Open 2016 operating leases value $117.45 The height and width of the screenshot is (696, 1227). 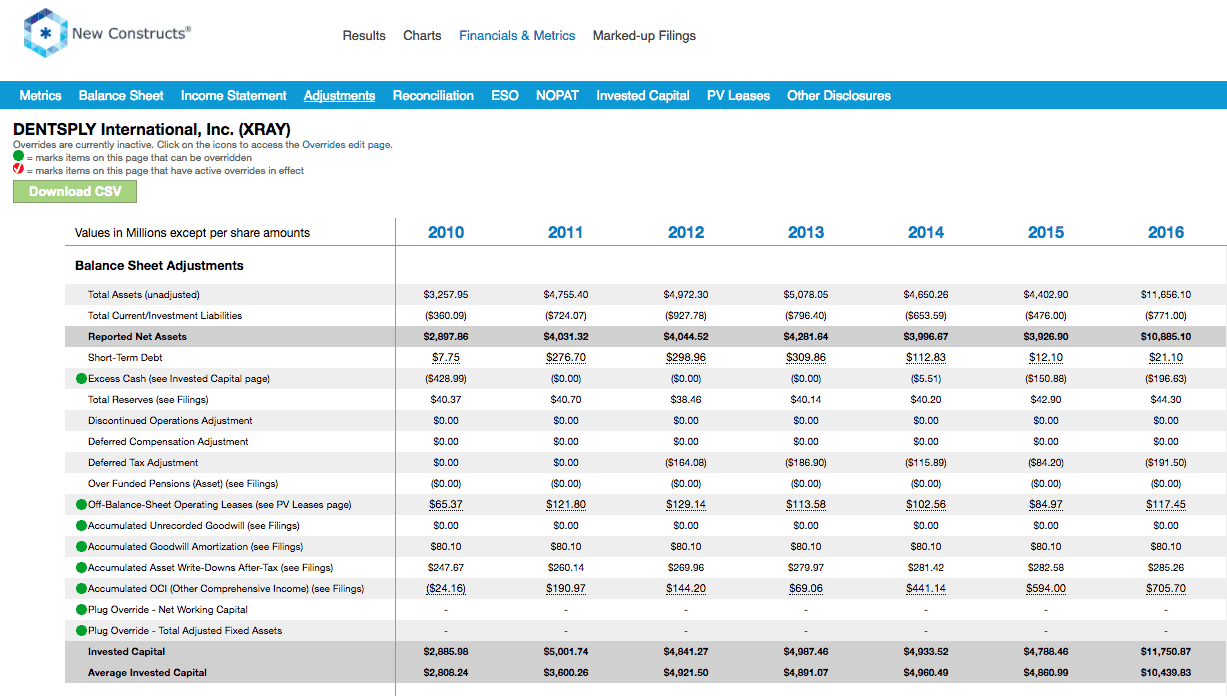coord(1166,505)
